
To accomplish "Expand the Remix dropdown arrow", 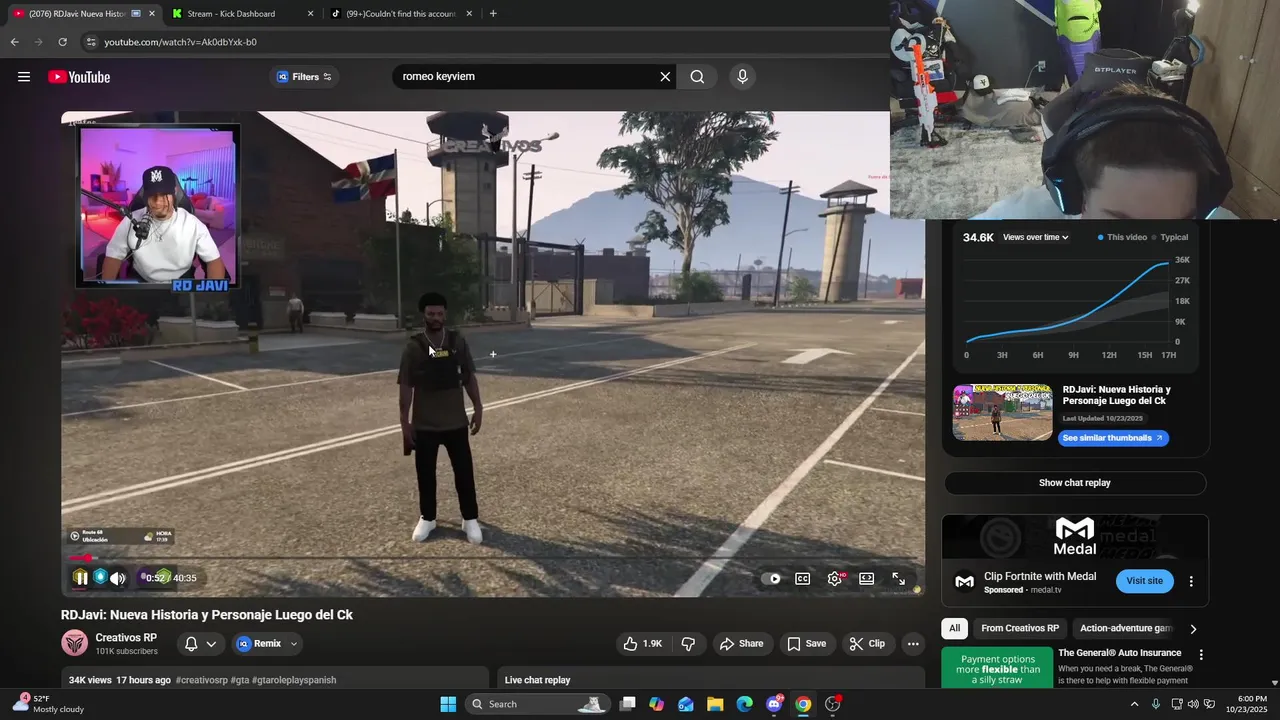I will coord(294,644).
